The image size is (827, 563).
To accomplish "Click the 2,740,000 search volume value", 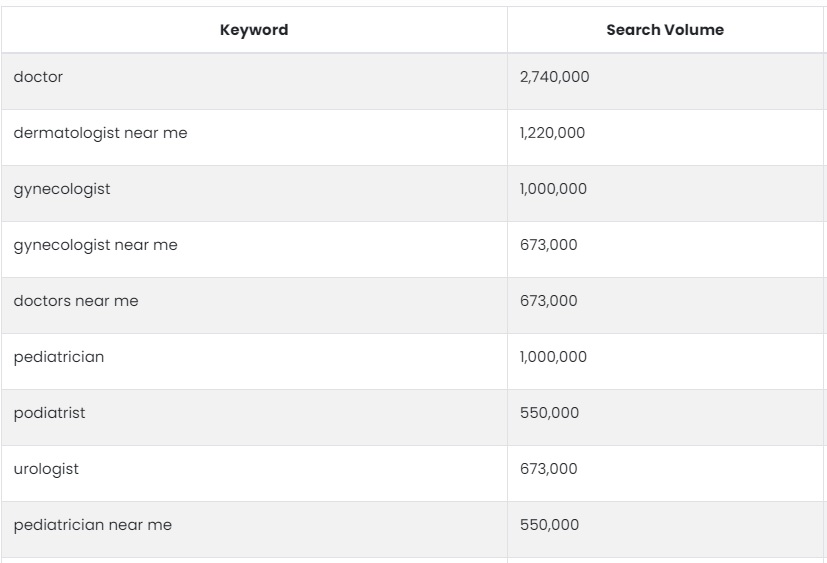I will click(x=554, y=77).
